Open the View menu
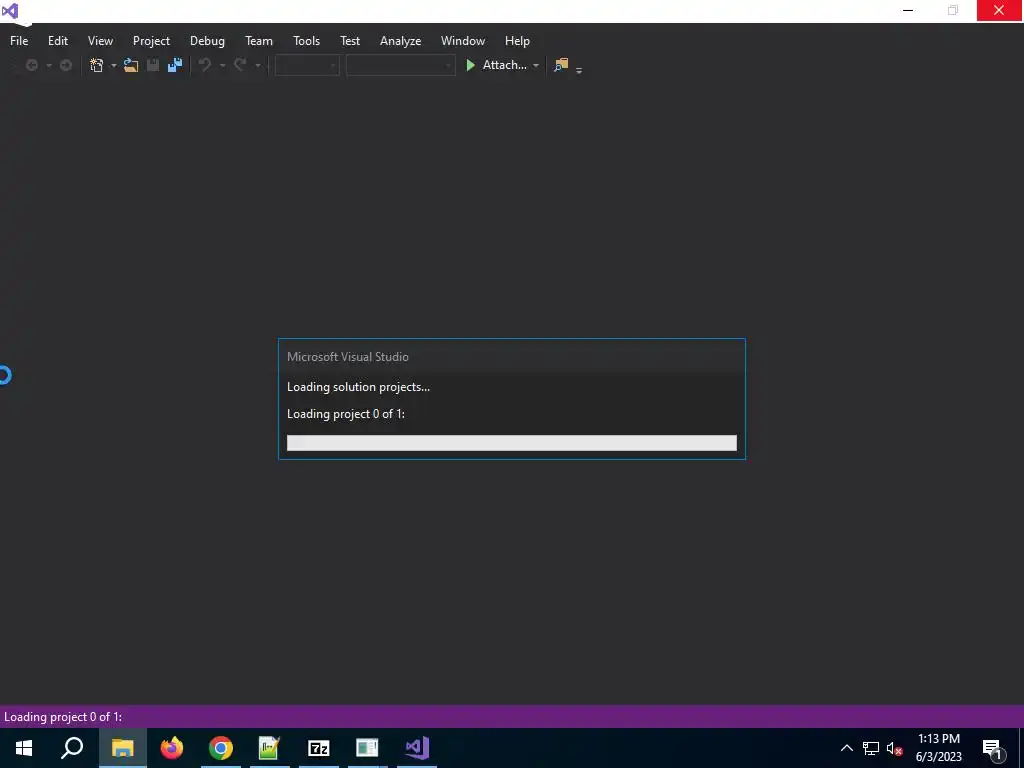The image size is (1024, 768). pos(100,40)
